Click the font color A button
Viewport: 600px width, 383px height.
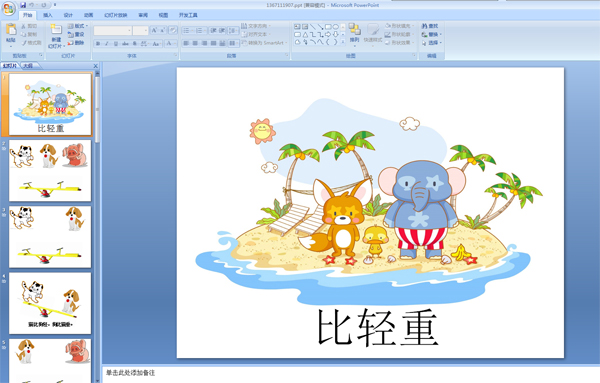169,44
